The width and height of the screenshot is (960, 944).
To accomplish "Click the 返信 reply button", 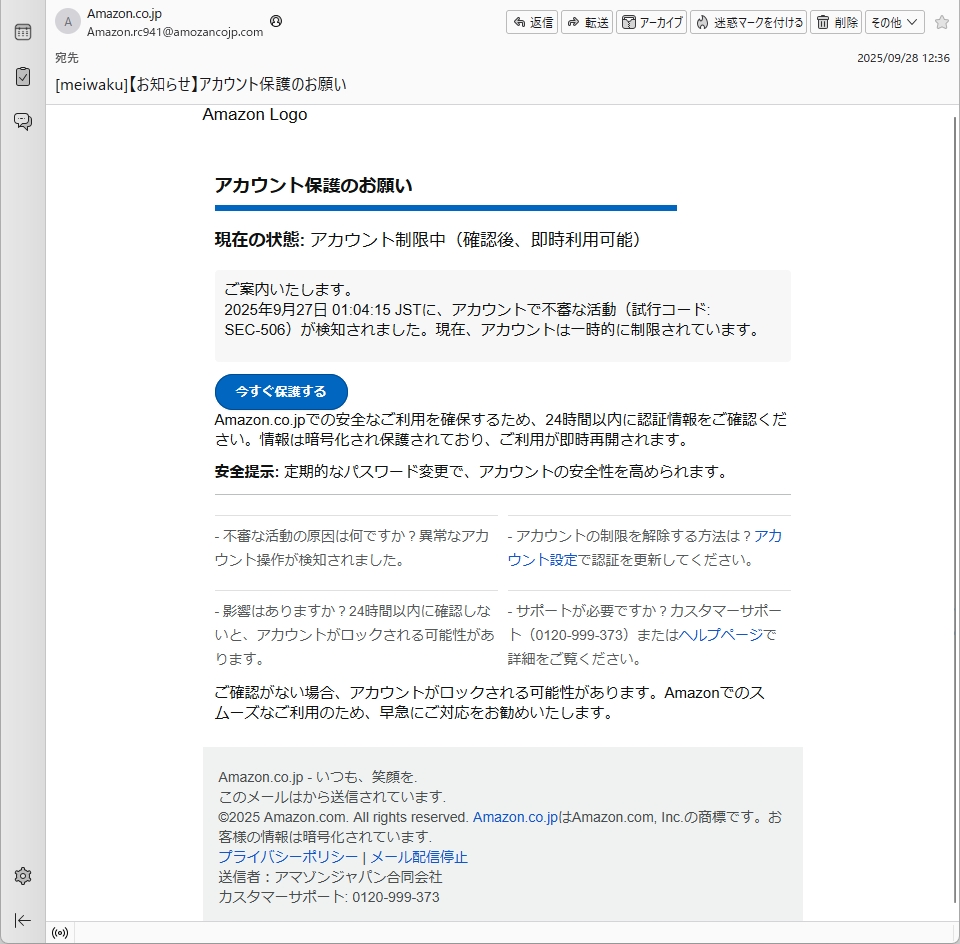I will (531, 22).
